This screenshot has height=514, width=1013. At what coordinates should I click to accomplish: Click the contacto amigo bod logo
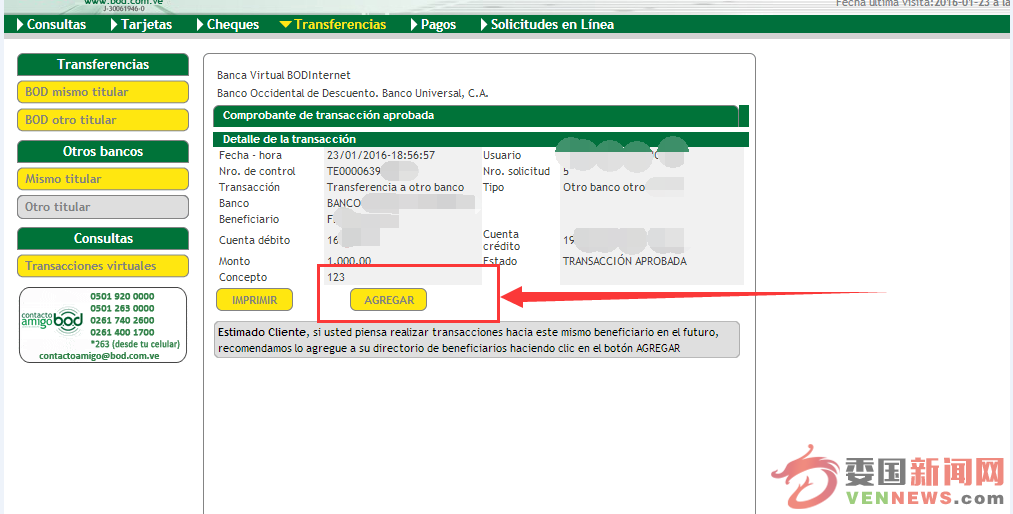[52, 320]
